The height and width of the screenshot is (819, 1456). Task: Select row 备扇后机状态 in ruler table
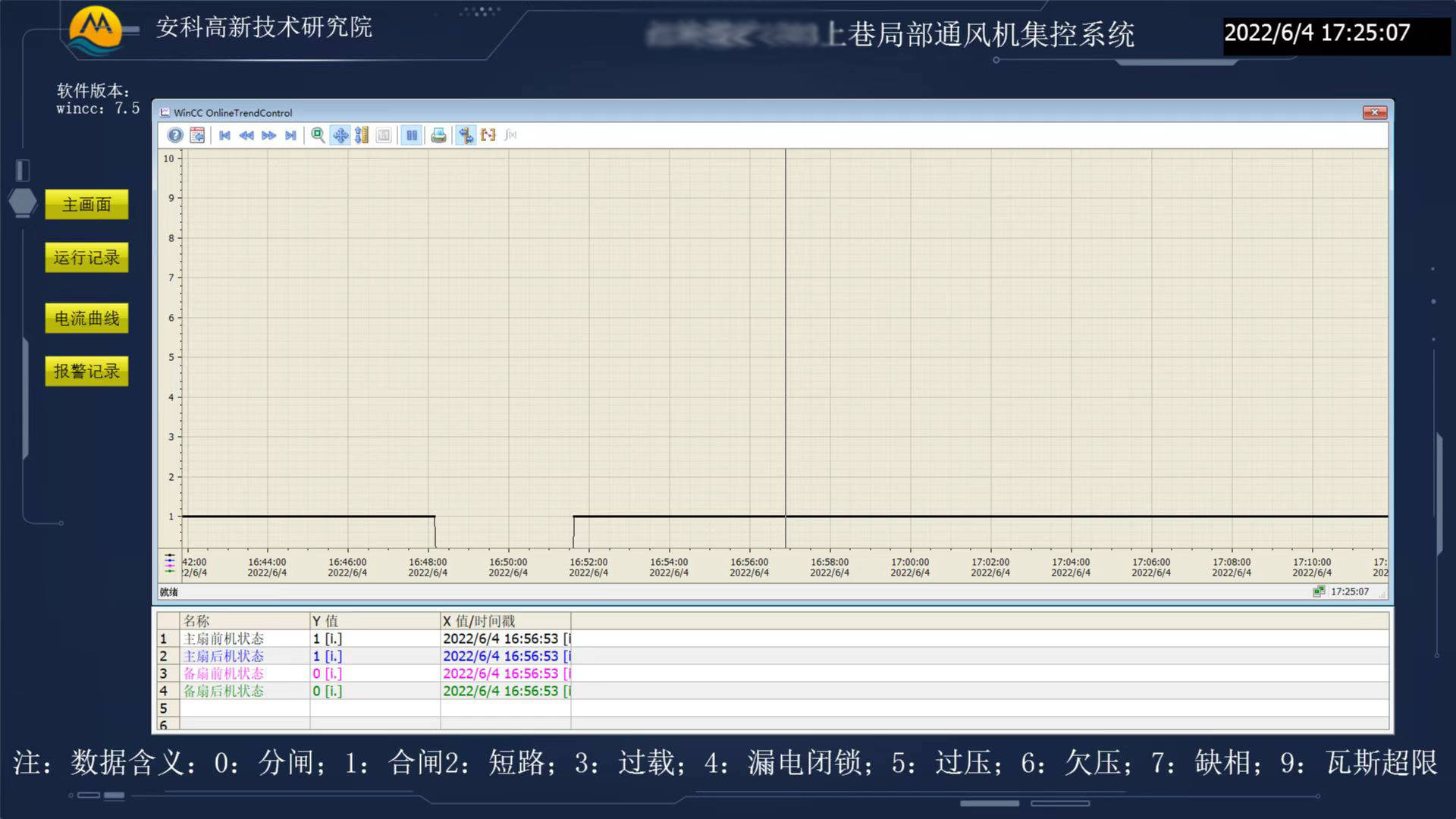point(773,691)
